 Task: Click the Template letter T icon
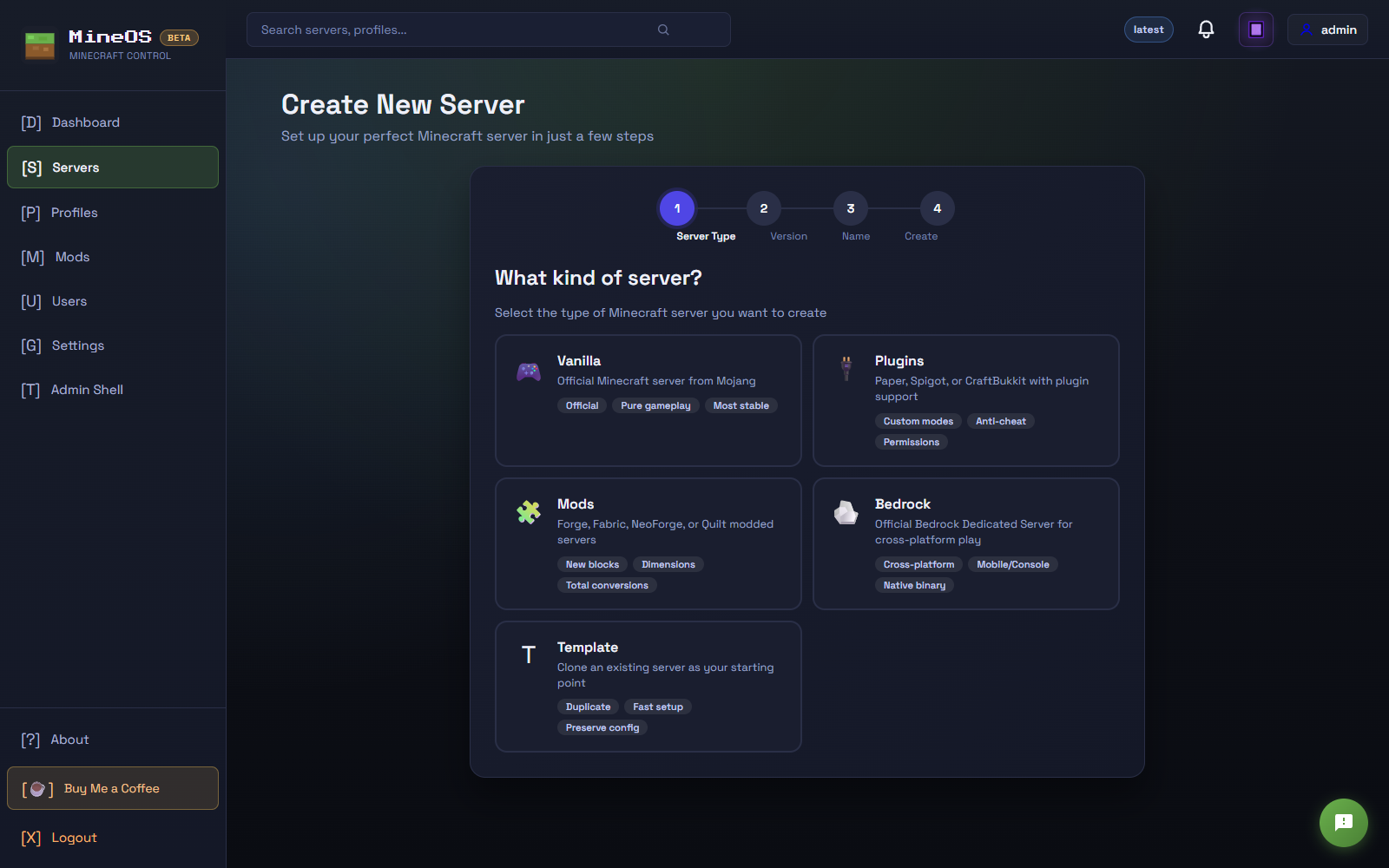click(x=528, y=654)
